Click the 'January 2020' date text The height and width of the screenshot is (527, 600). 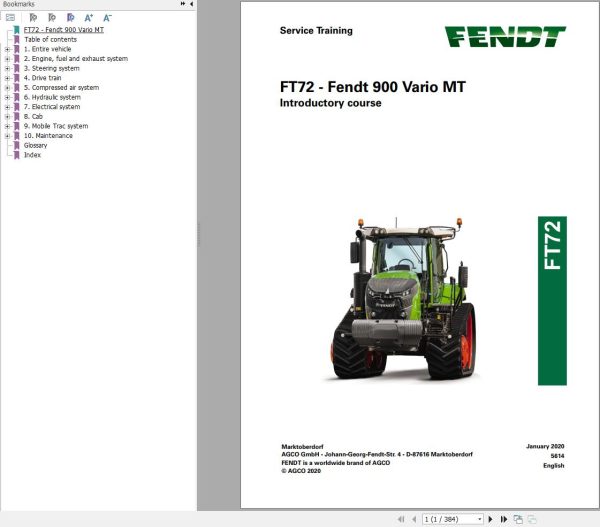(x=545, y=446)
